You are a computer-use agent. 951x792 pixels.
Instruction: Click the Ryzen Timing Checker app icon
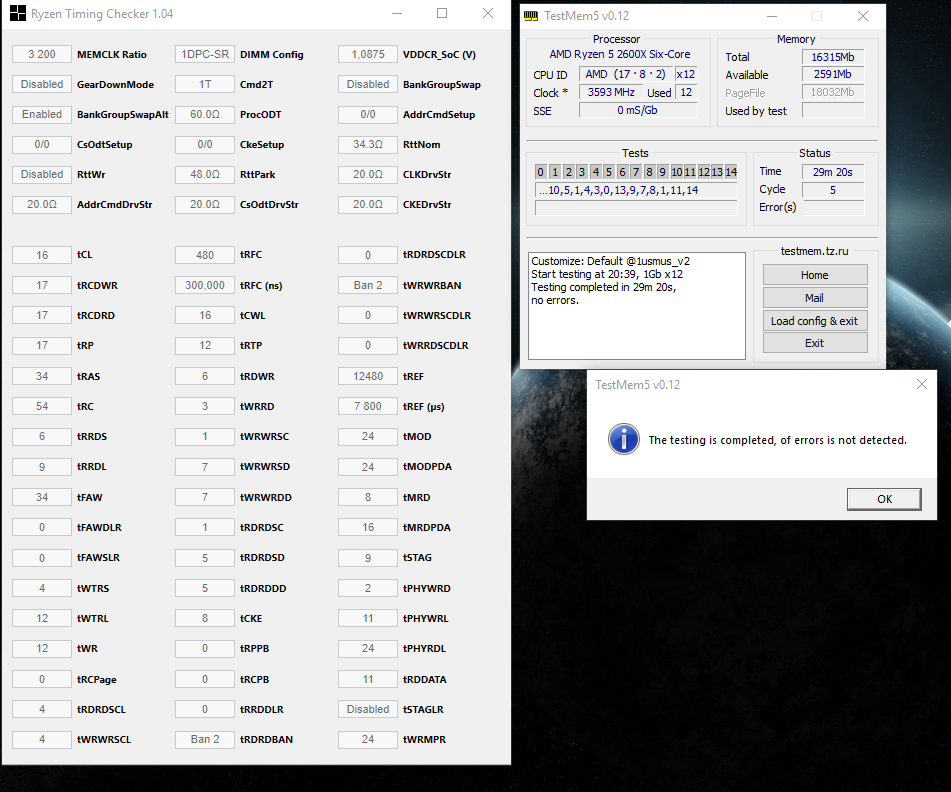[18, 13]
